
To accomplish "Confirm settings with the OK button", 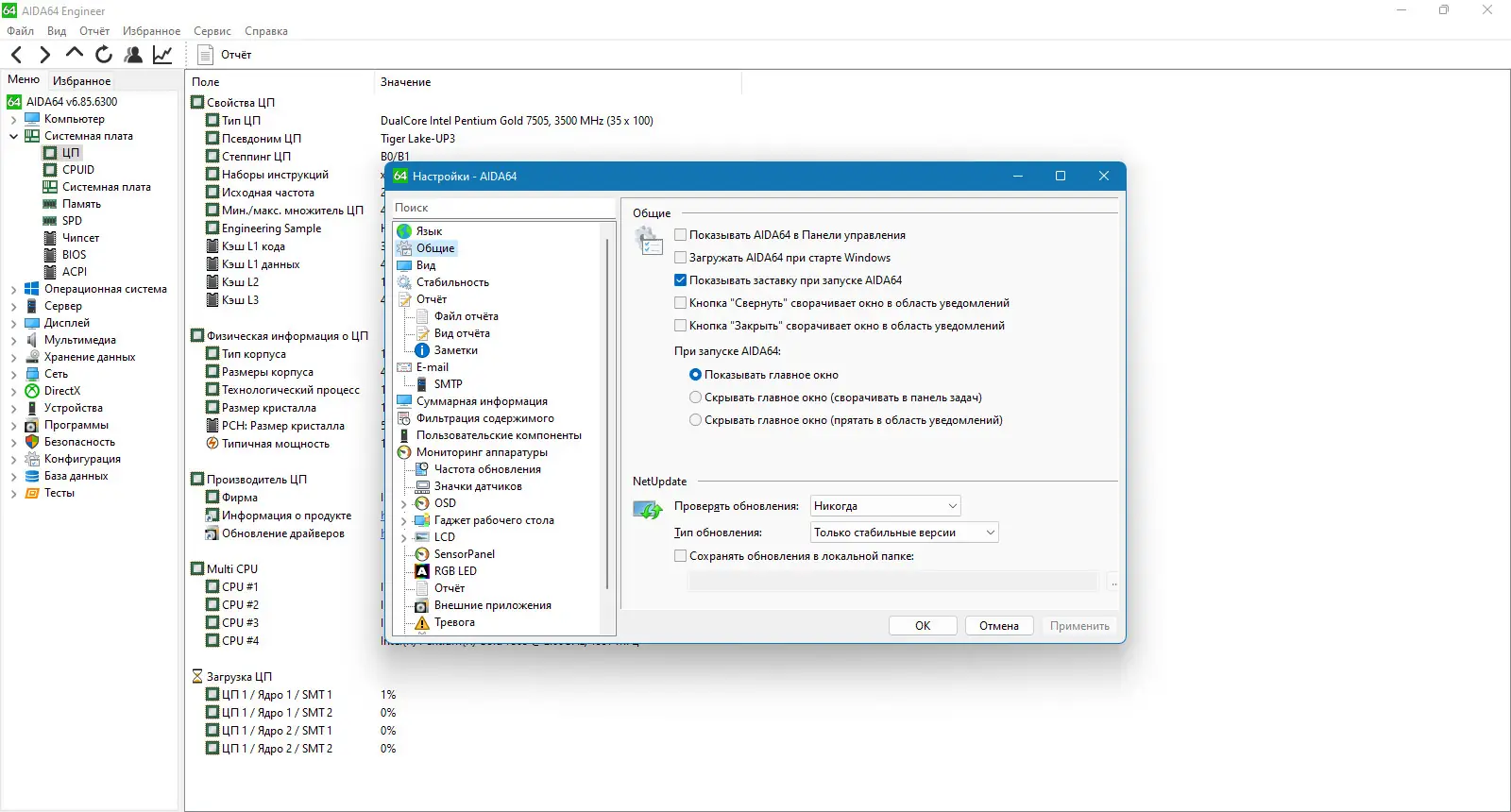I will coord(923,626).
